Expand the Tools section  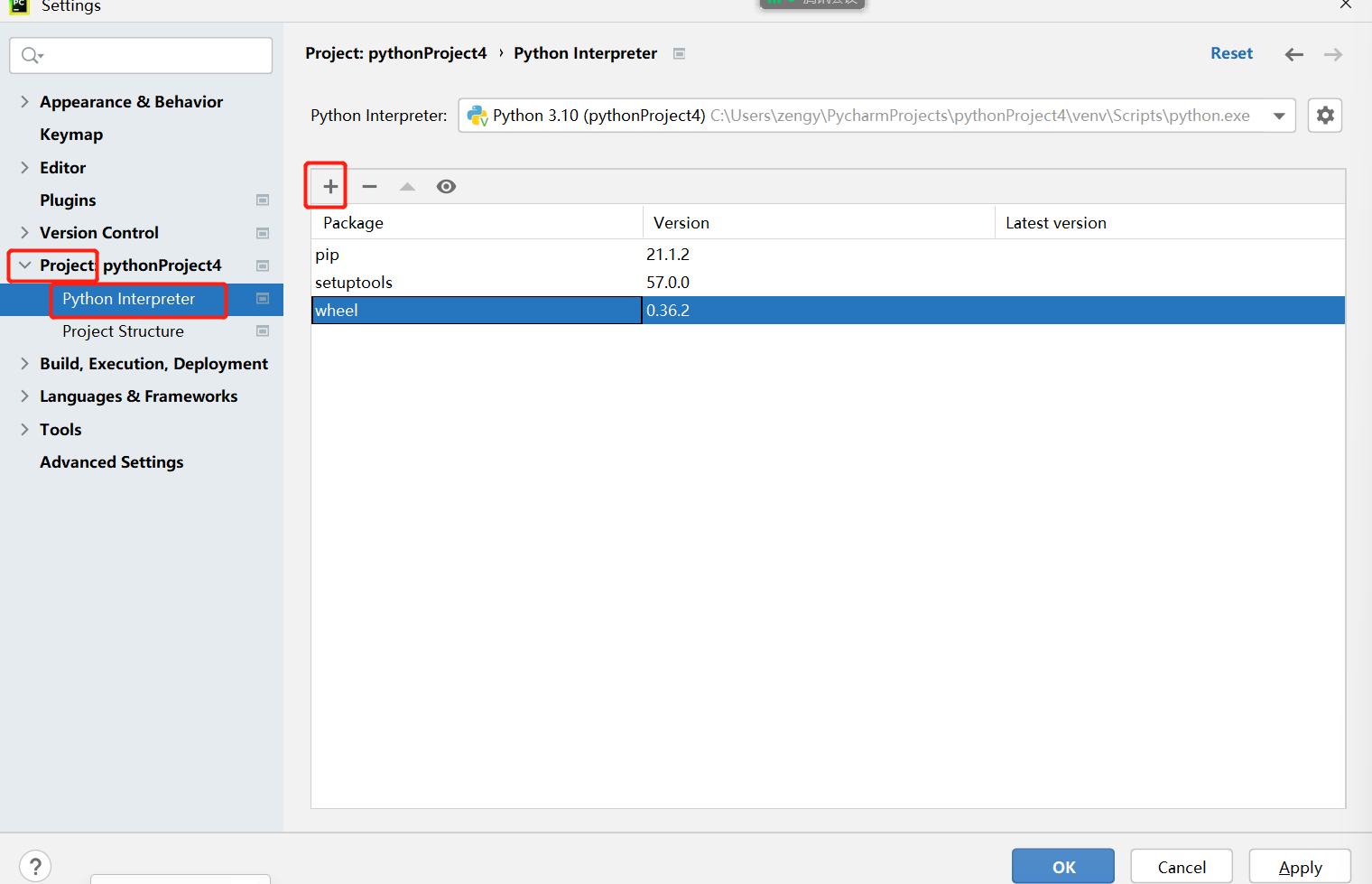(24, 429)
